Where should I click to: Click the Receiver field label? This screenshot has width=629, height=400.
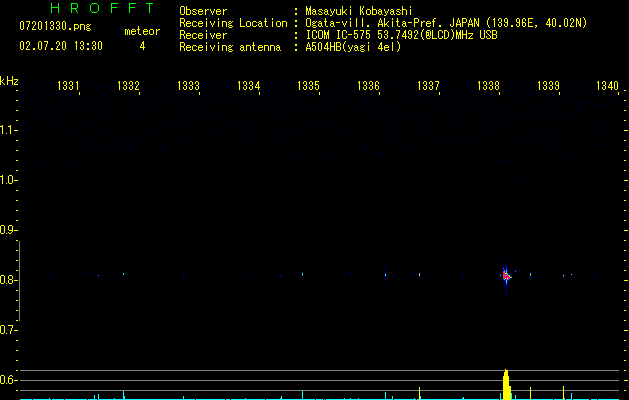point(203,35)
